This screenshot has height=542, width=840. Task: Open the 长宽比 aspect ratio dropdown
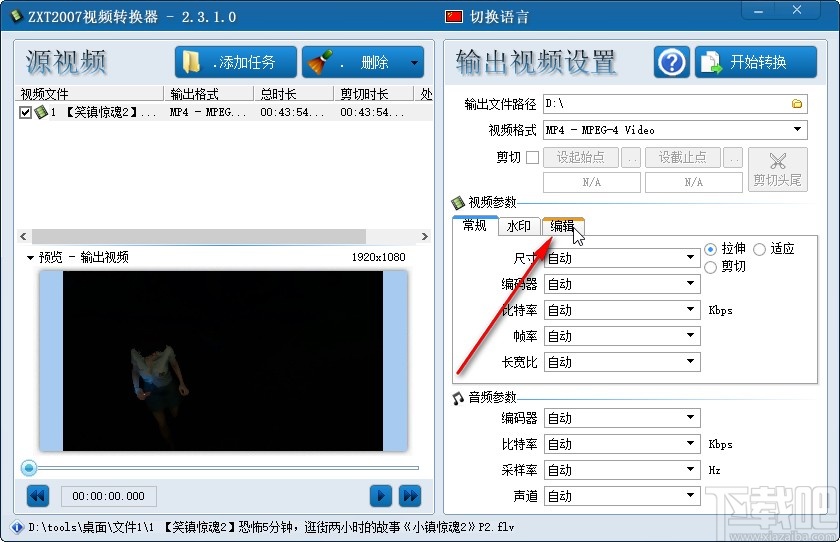(622, 362)
